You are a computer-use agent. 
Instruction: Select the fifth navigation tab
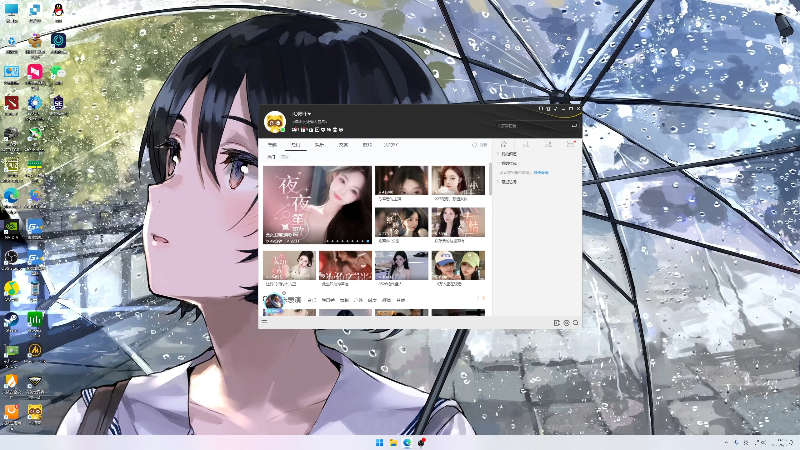367,145
